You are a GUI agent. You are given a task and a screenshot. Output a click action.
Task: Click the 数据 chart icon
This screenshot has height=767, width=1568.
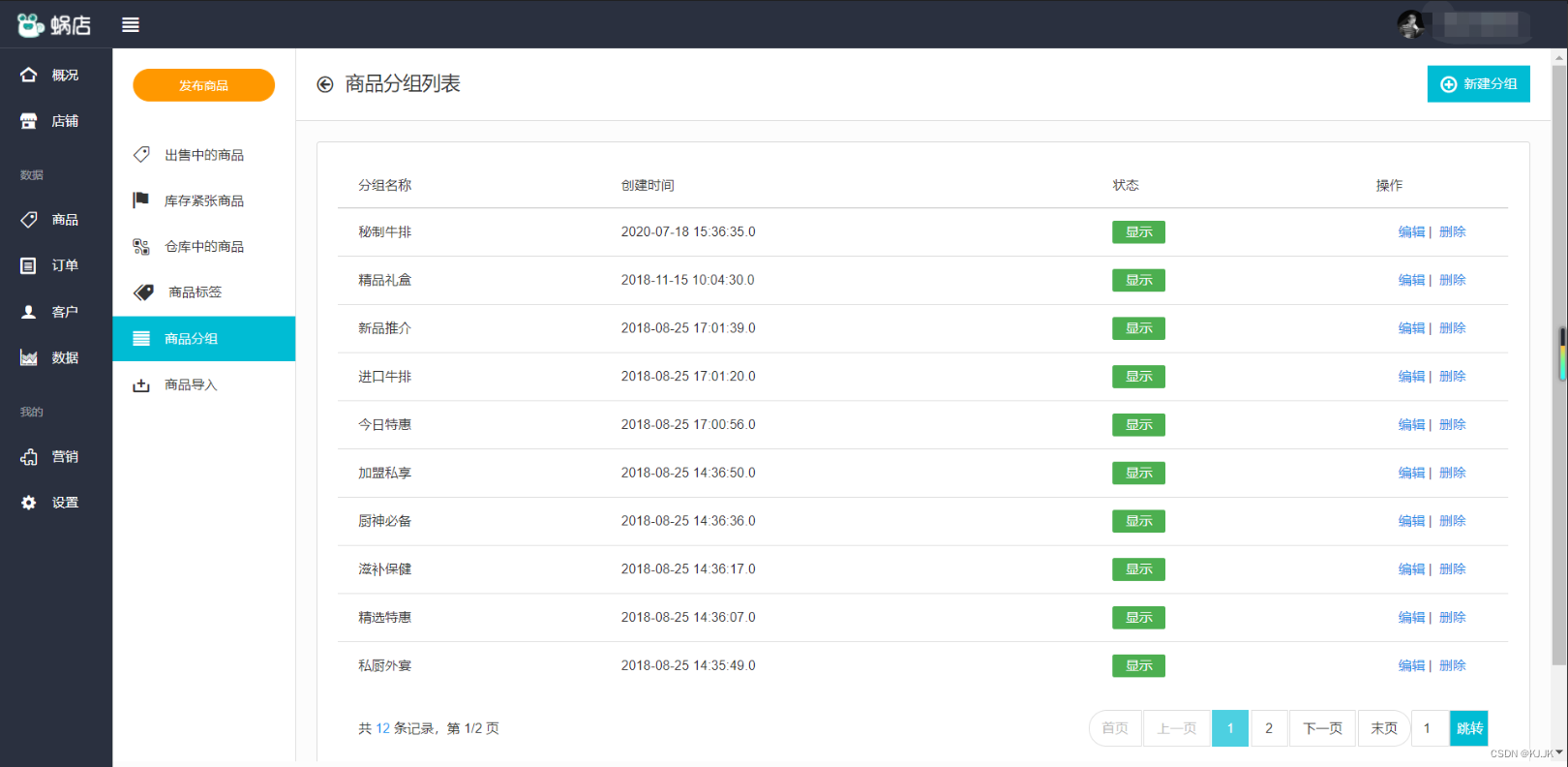(29, 357)
